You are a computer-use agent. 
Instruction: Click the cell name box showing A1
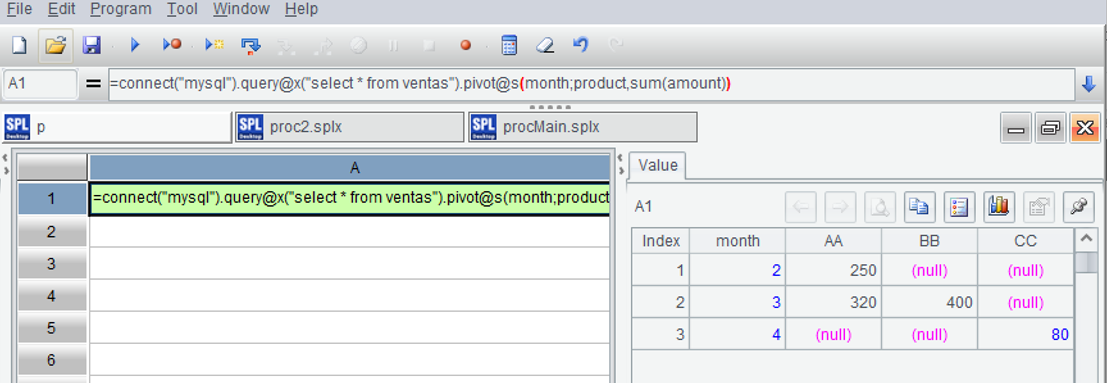tap(40, 84)
